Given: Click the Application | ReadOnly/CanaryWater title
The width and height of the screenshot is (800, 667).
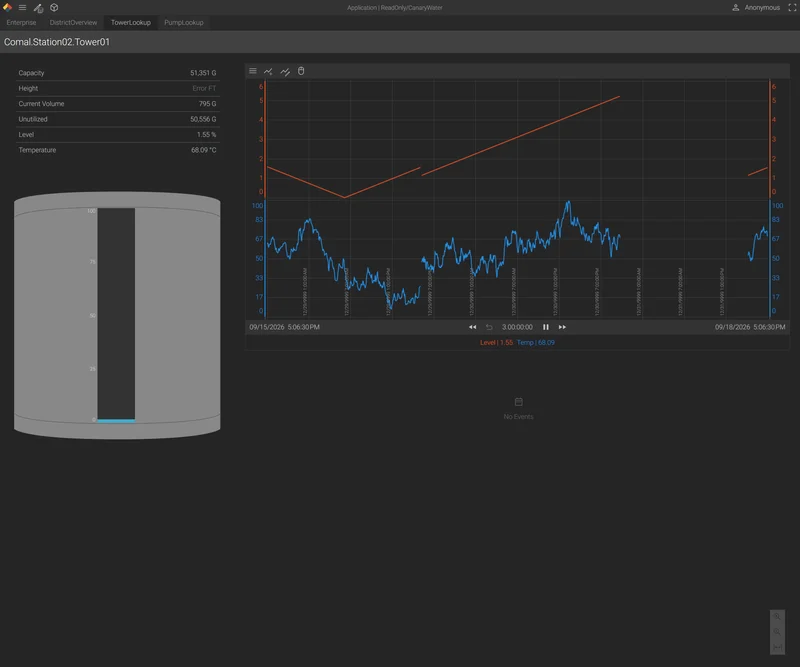Looking at the screenshot, I should pyautogui.click(x=394, y=8).
